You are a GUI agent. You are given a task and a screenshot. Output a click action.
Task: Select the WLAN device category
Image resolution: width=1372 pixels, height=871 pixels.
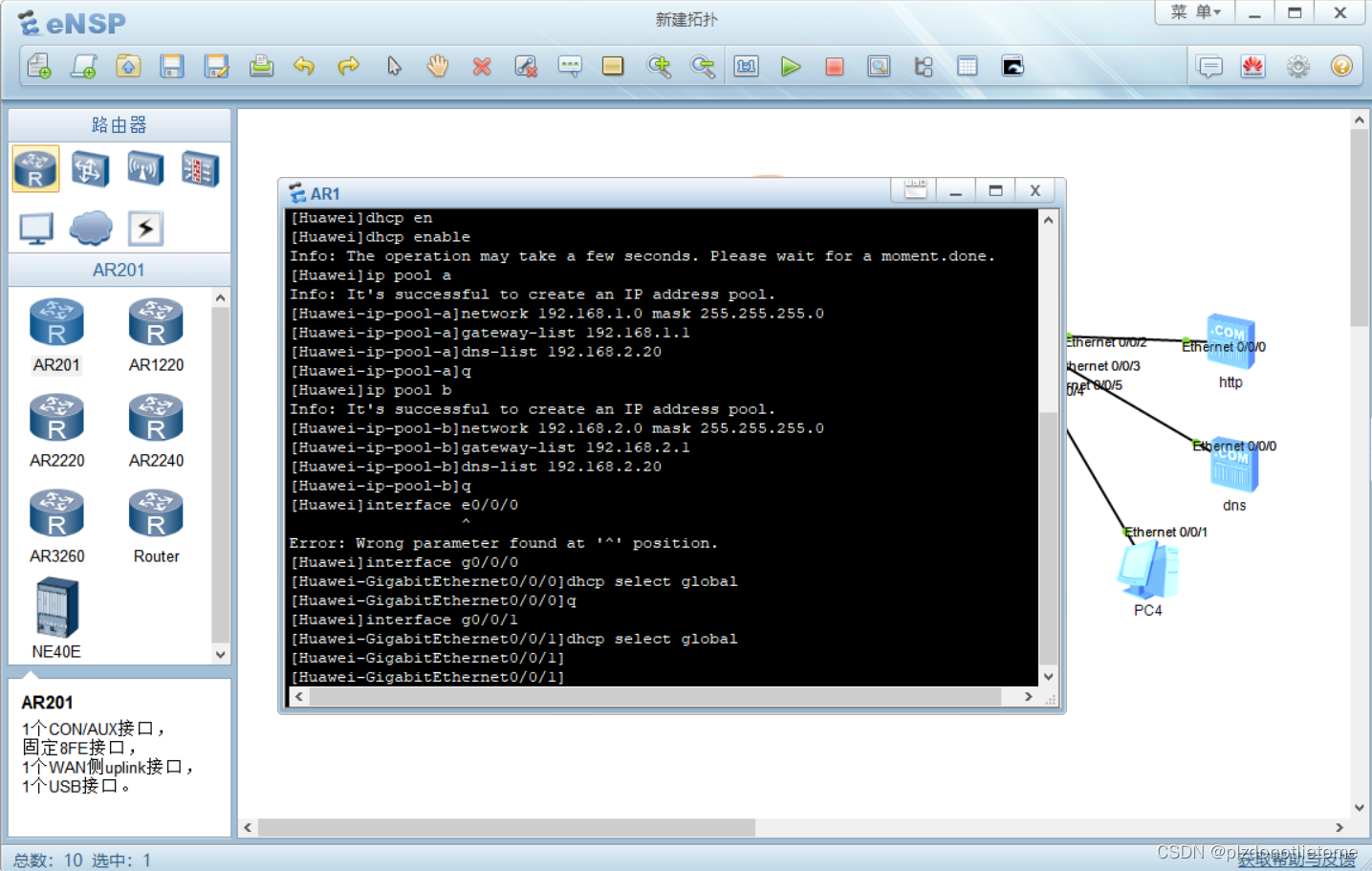click(x=145, y=169)
